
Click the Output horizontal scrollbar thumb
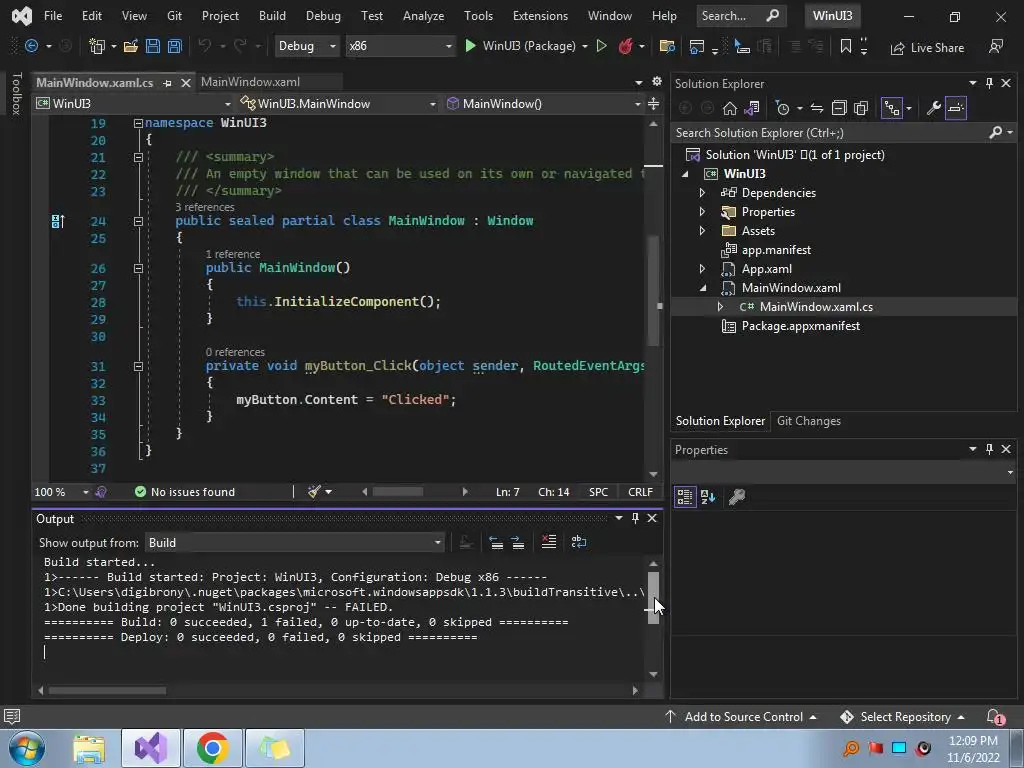(107, 690)
